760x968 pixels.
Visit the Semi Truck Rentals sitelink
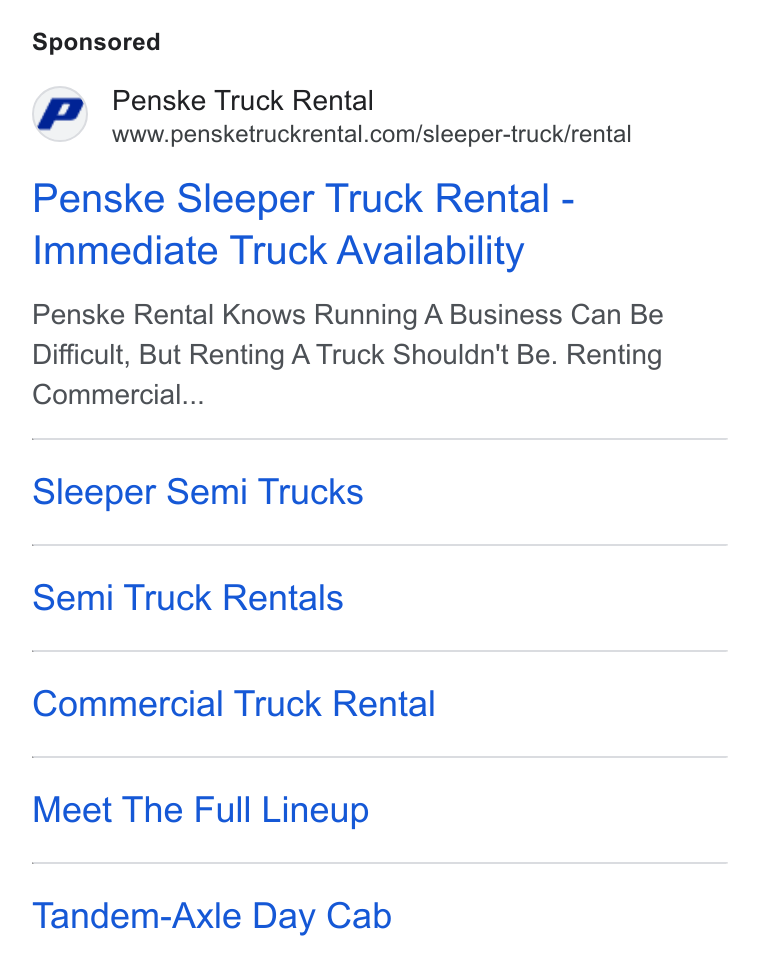(x=188, y=598)
